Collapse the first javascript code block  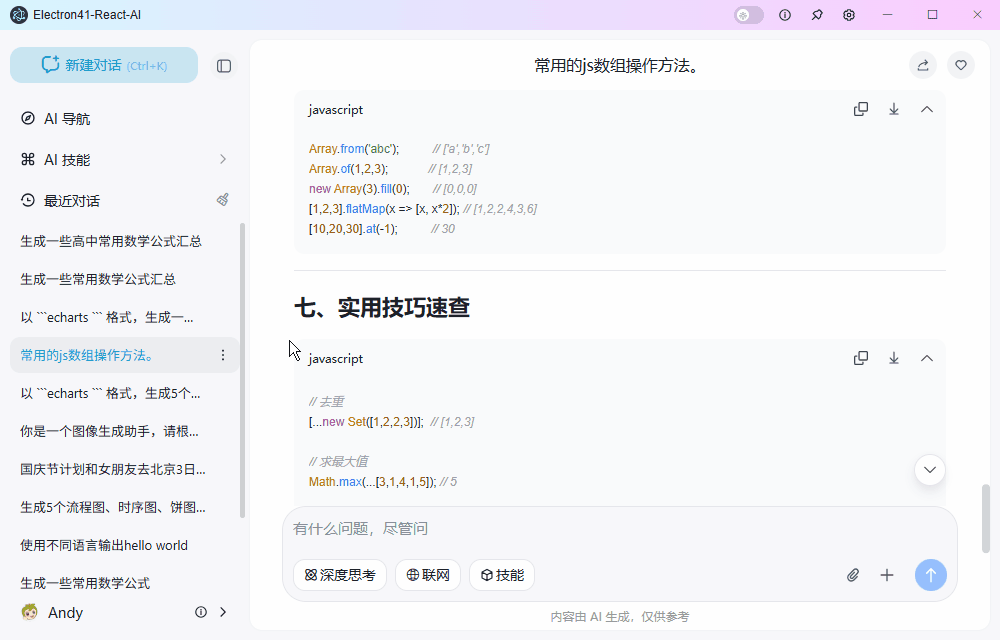927,109
